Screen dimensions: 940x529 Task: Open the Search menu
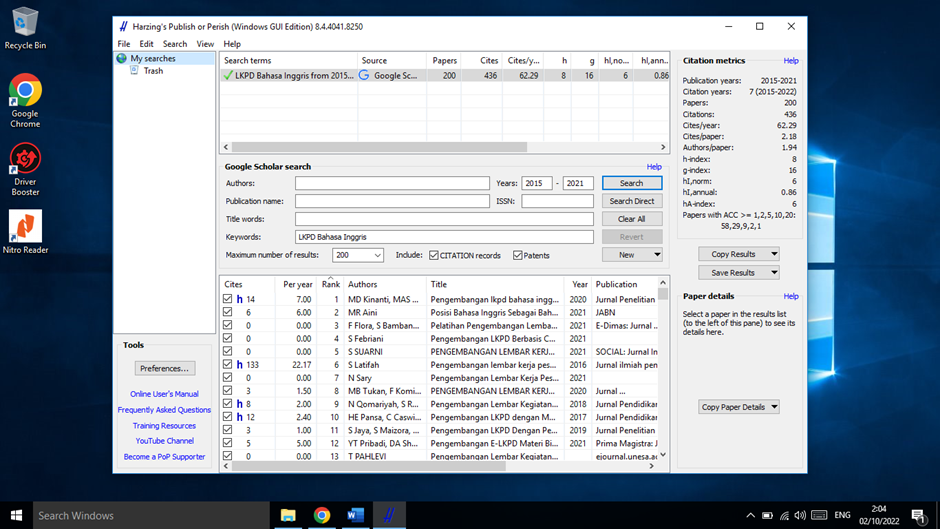[175, 44]
